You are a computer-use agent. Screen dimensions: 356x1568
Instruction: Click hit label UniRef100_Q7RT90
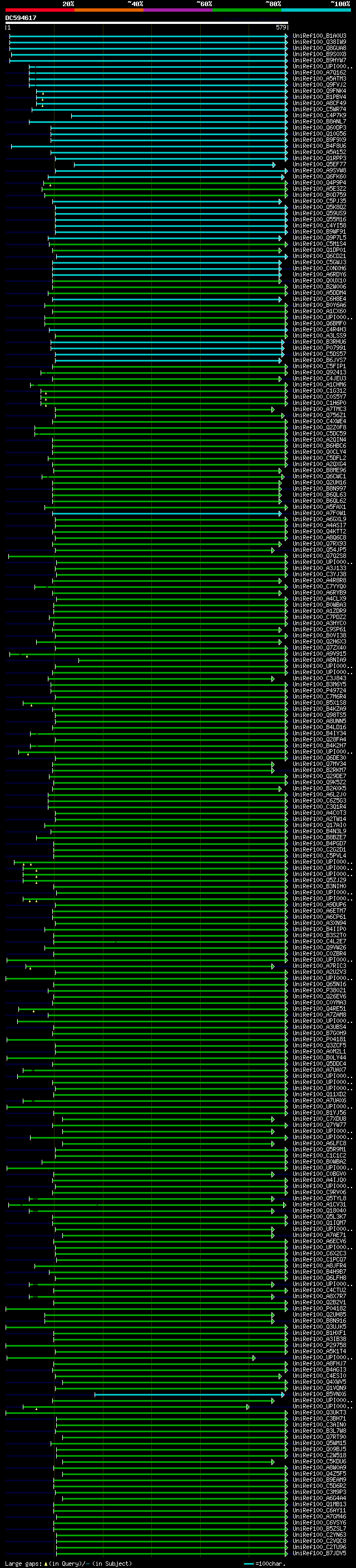pos(319,1437)
